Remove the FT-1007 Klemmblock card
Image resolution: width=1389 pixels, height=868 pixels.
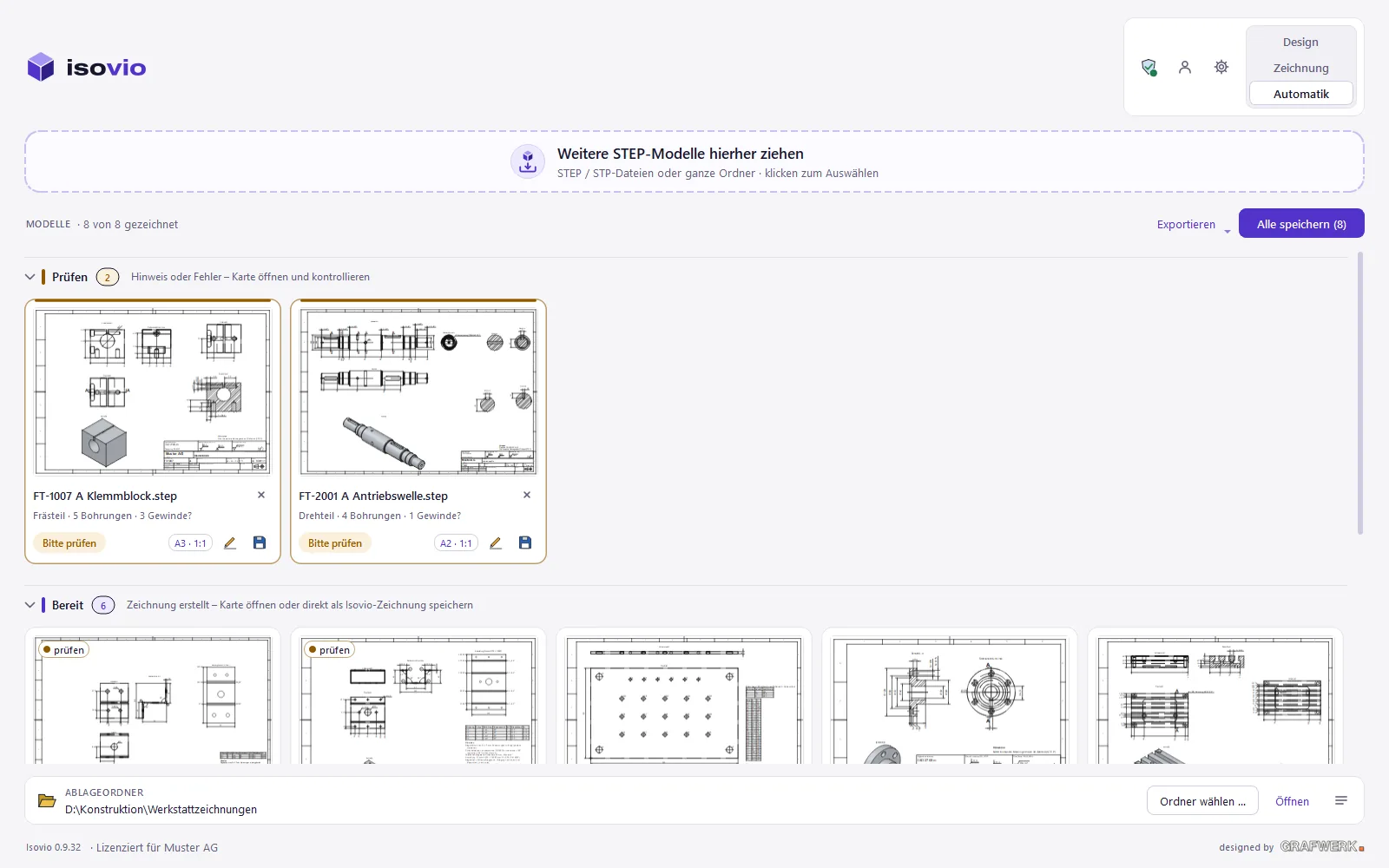click(261, 495)
